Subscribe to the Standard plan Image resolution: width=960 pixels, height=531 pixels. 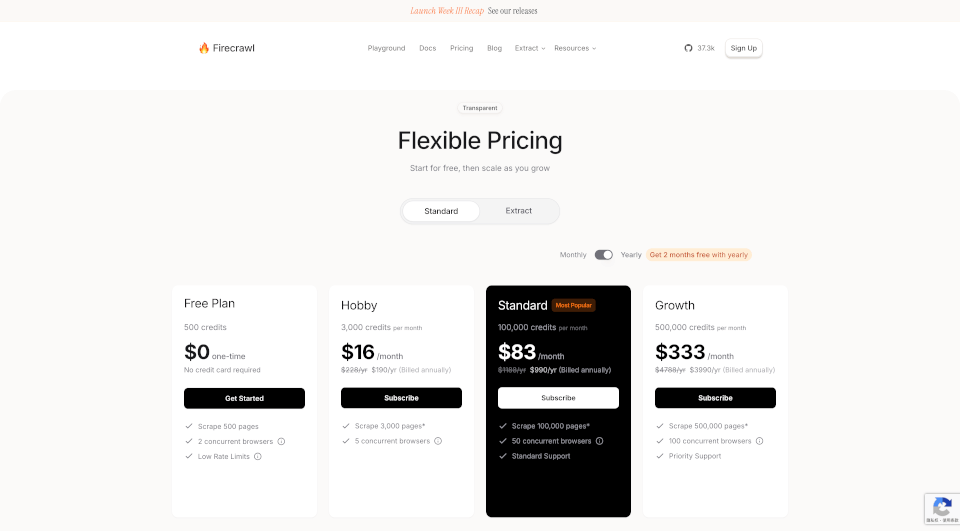[558, 398]
